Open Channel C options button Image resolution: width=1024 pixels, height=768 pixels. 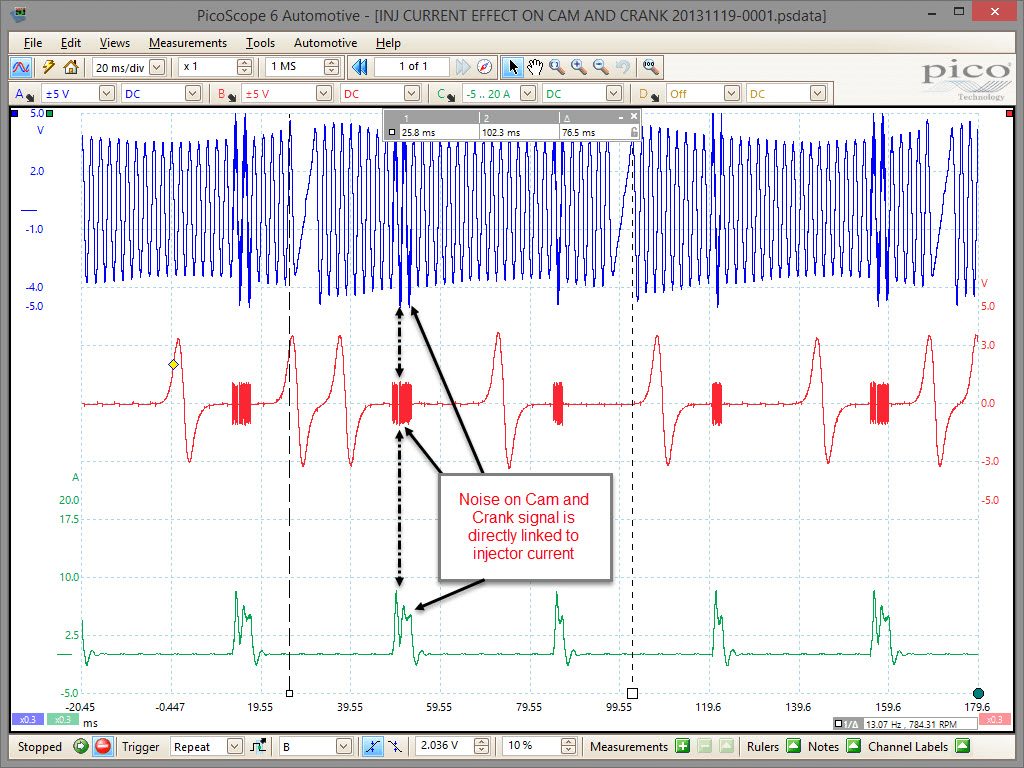click(x=446, y=94)
